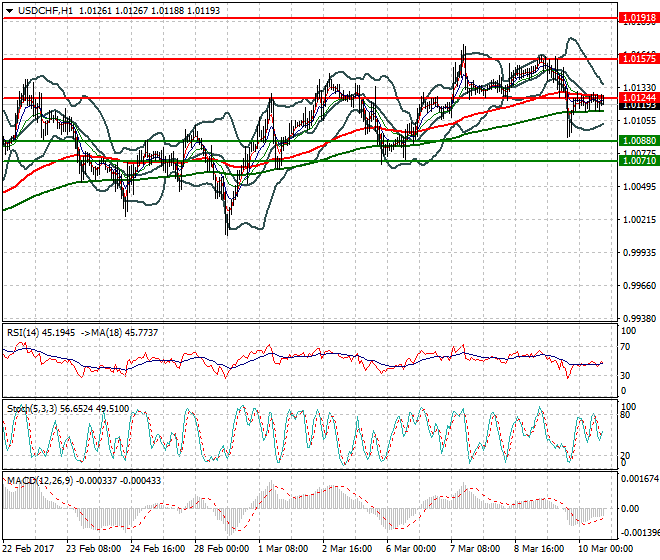This screenshot has height=560, width=660.
Task: Select the 0.99380 price scale value
Action: point(639,319)
